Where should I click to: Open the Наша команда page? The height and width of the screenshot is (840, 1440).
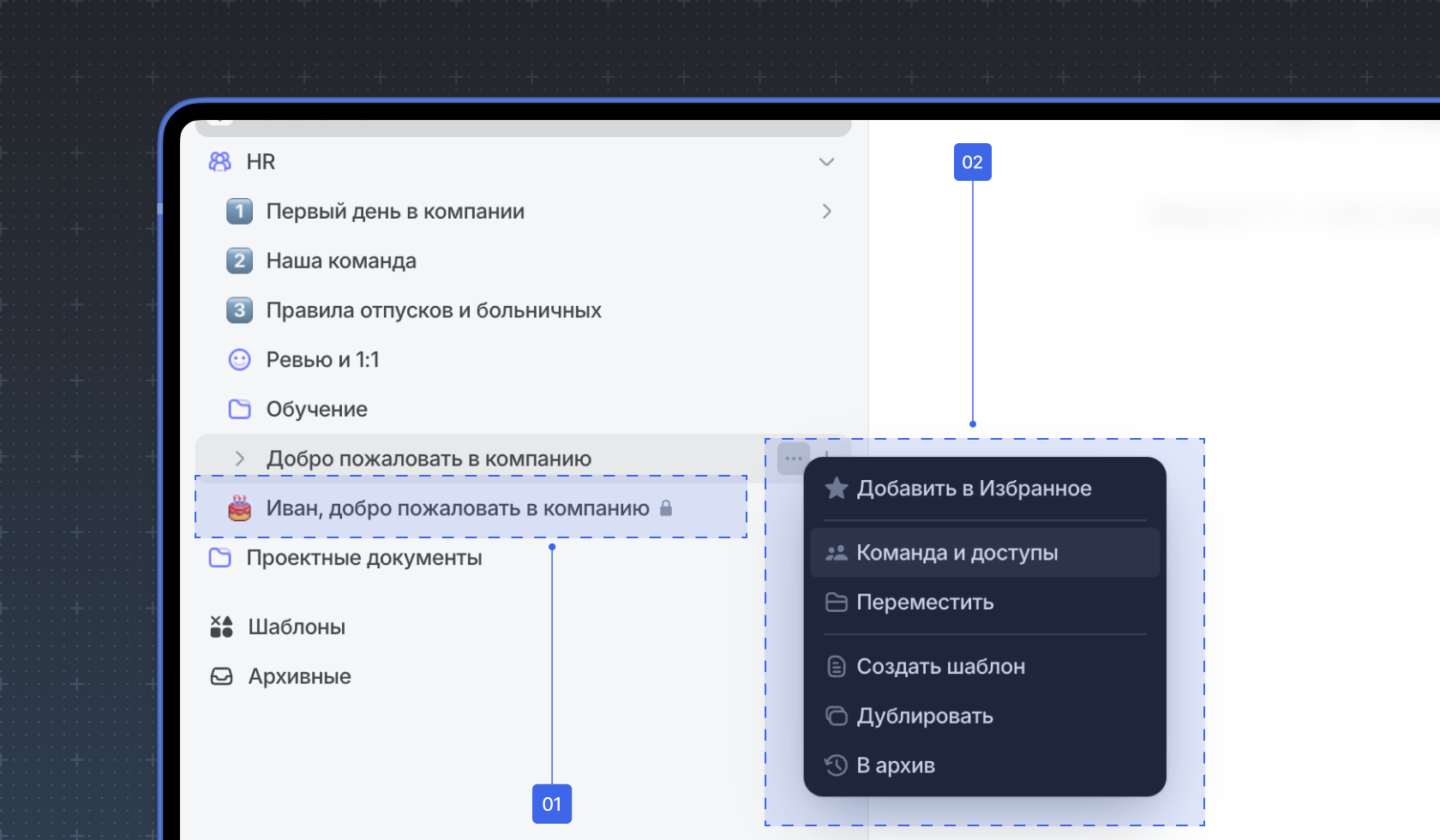pos(341,261)
